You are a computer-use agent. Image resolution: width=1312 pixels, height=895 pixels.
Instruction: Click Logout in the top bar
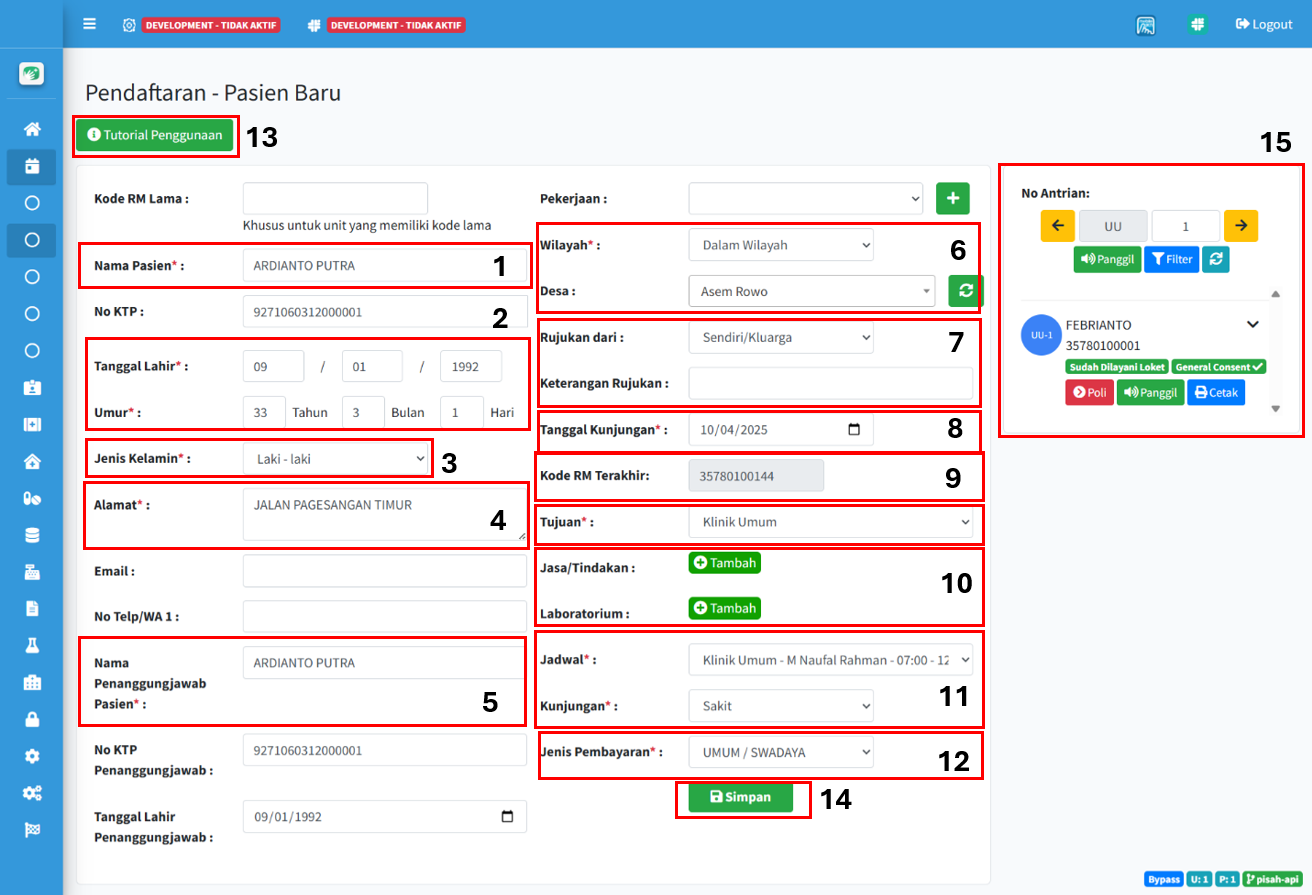click(x=1264, y=24)
